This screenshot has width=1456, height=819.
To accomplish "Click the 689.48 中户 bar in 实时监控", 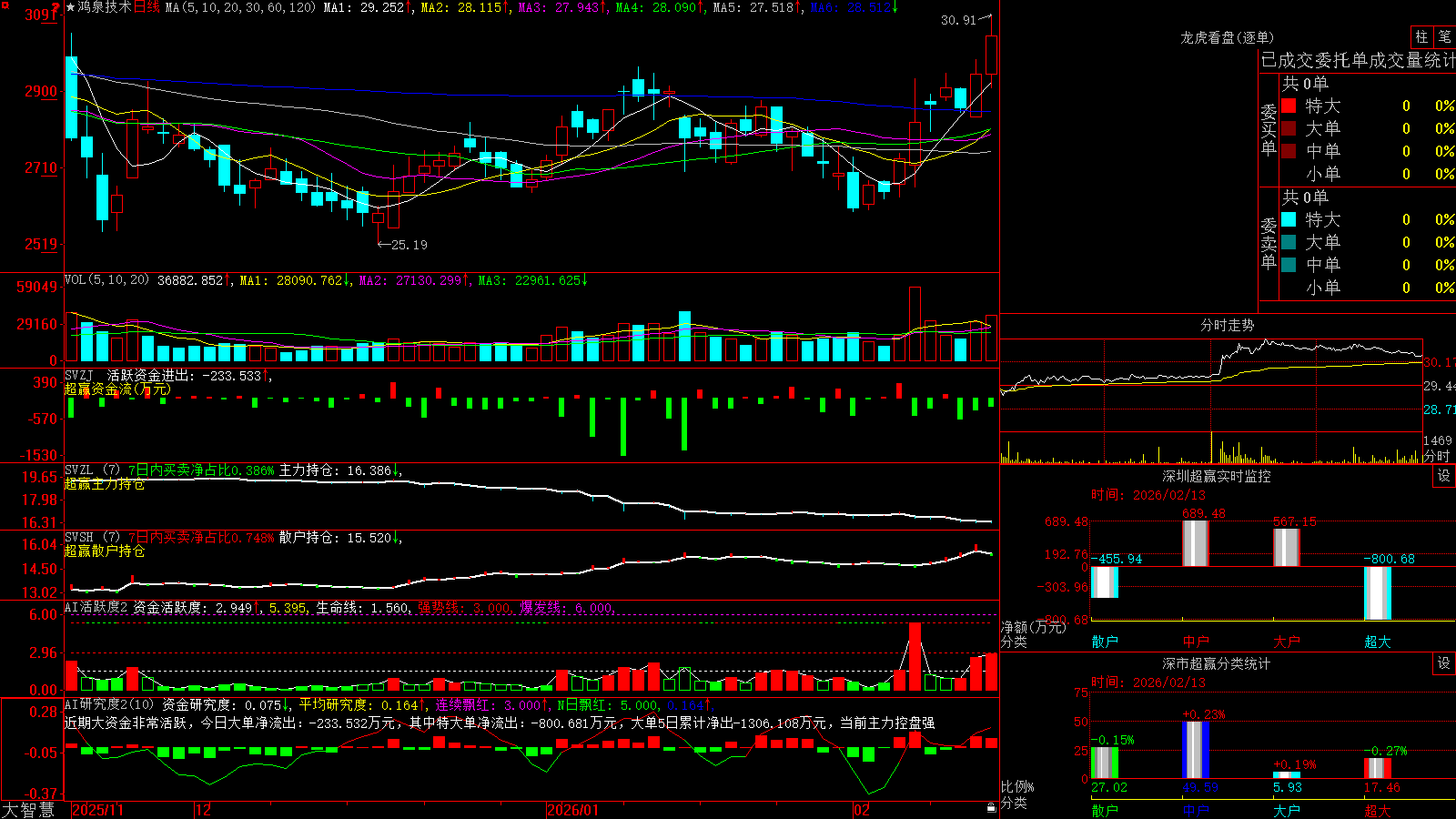I will pos(1196,543).
